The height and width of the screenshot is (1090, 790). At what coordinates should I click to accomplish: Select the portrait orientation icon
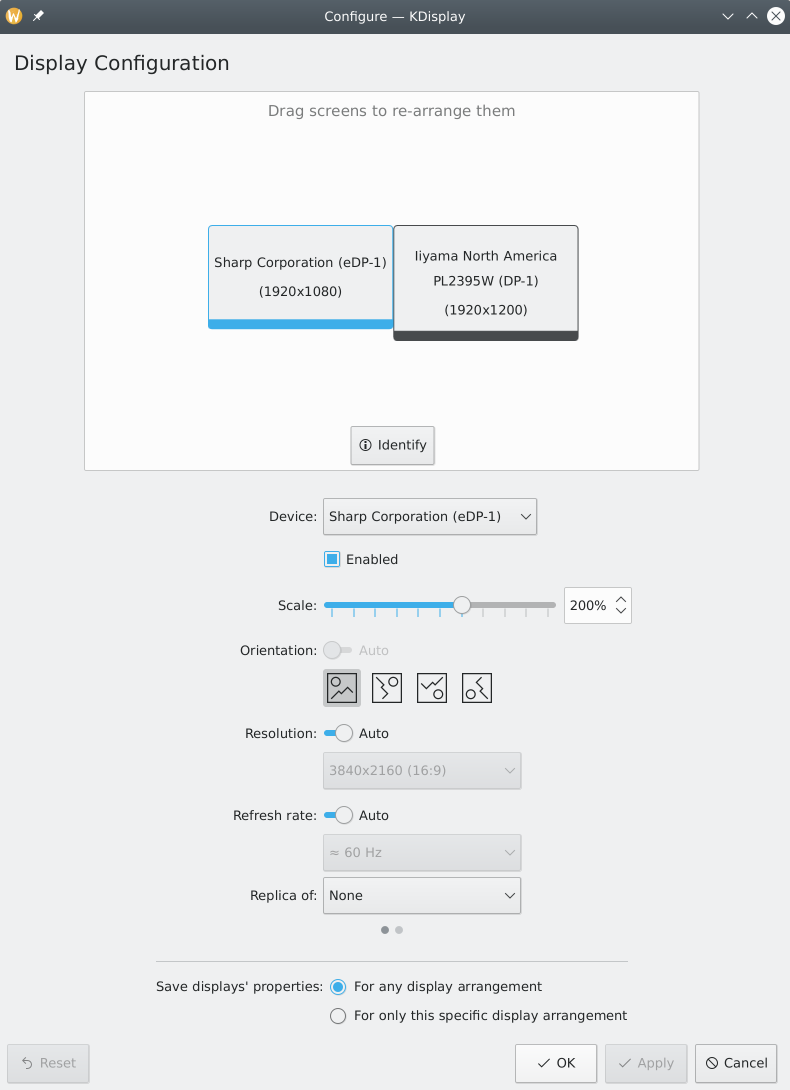point(386,687)
